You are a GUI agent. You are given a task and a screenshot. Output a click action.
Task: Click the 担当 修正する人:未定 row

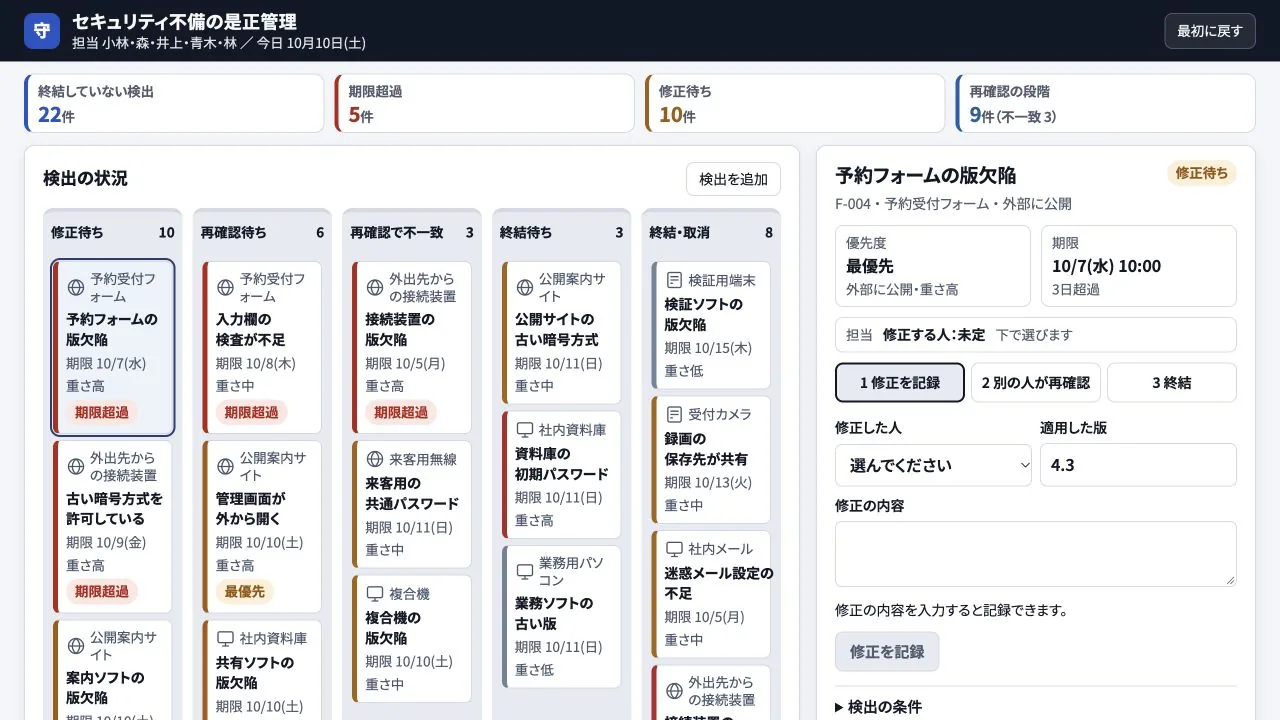pyautogui.click(x=1036, y=335)
